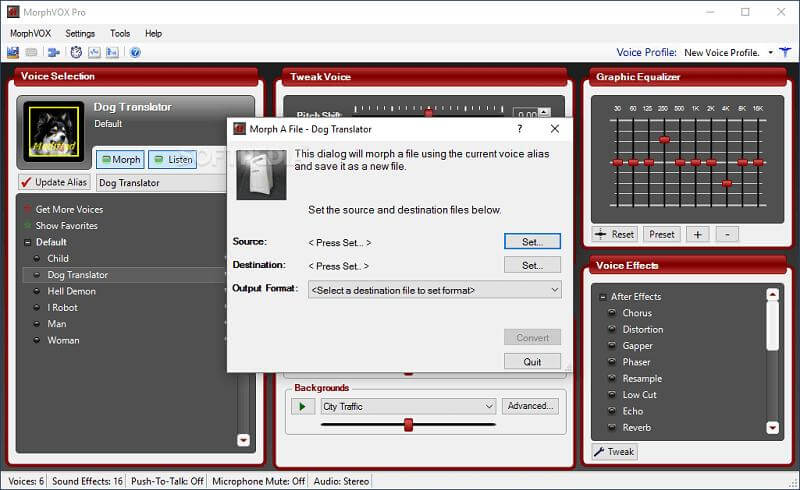Enable the Chorus effect
Screen dimensions: 800x490
point(612,313)
